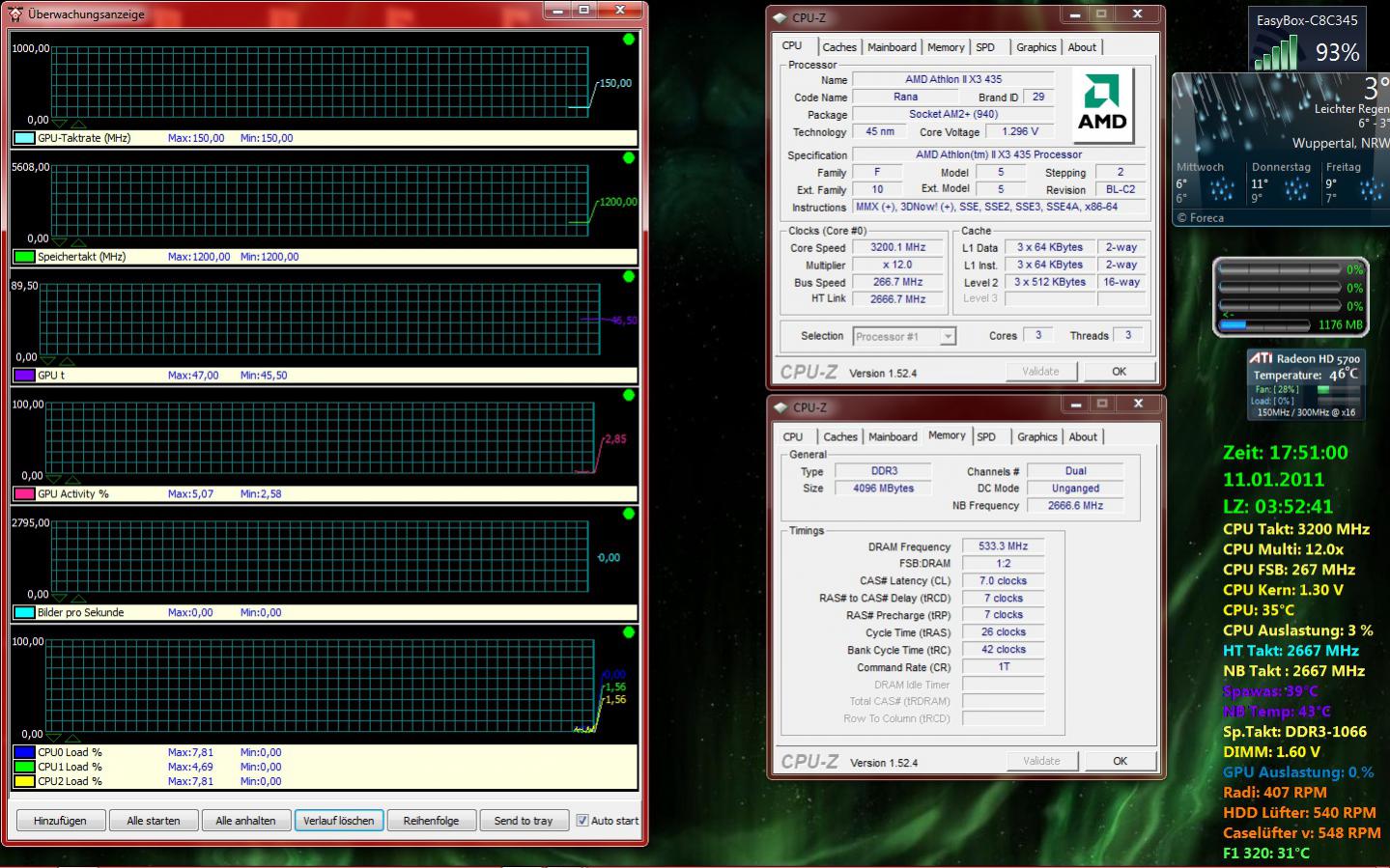Click the ATI Radeon HD 5700 gadget logo

coord(1261,358)
